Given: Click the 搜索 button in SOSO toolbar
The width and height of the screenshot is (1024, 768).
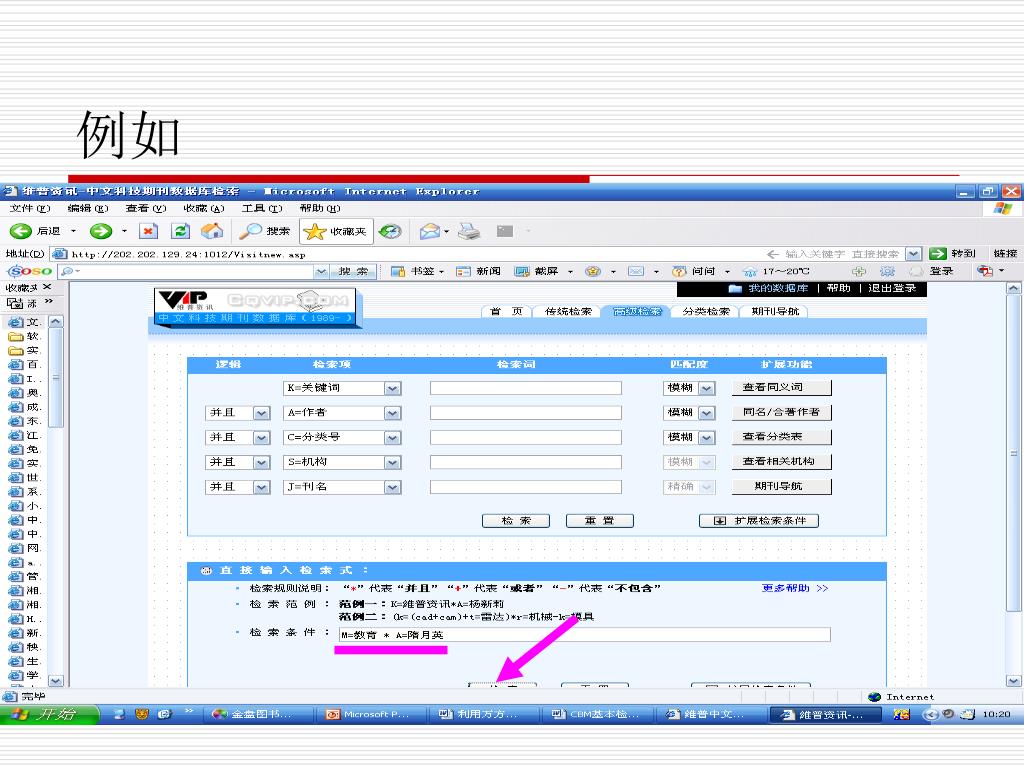Looking at the screenshot, I should 353,271.
